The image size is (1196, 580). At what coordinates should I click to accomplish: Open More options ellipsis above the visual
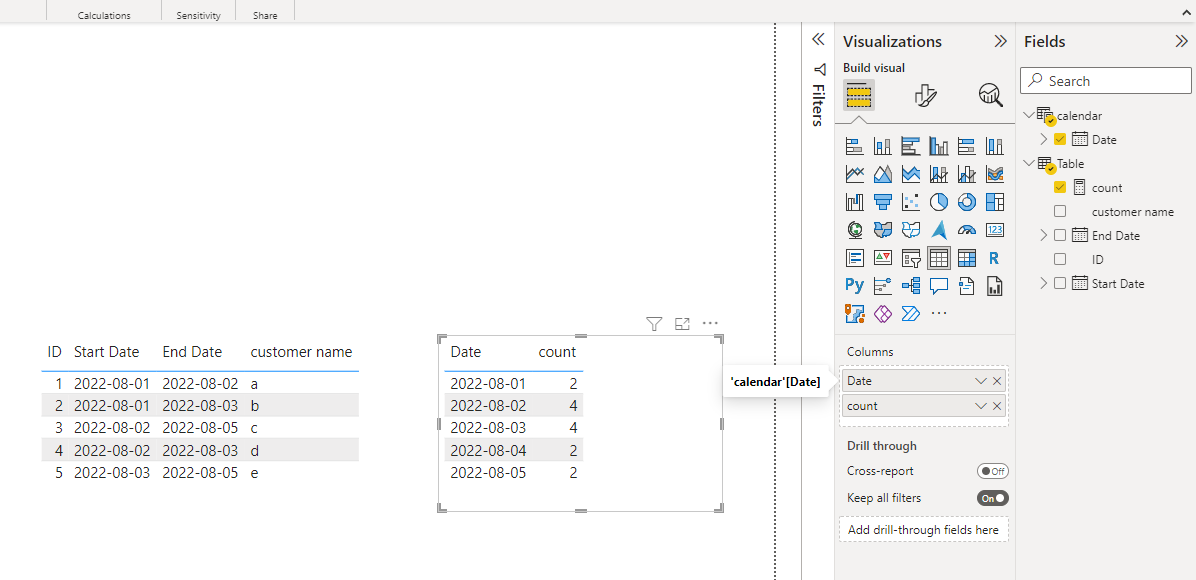(x=710, y=324)
